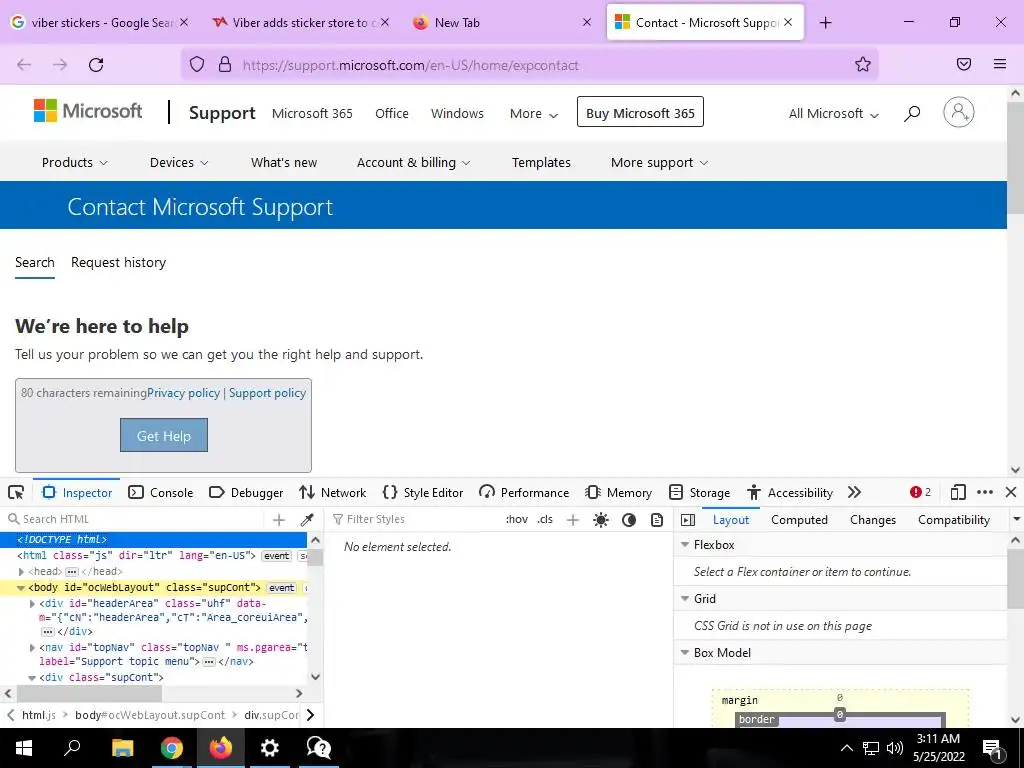Click the red error count icon
This screenshot has width=1024, height=768.
pos(920,492)
